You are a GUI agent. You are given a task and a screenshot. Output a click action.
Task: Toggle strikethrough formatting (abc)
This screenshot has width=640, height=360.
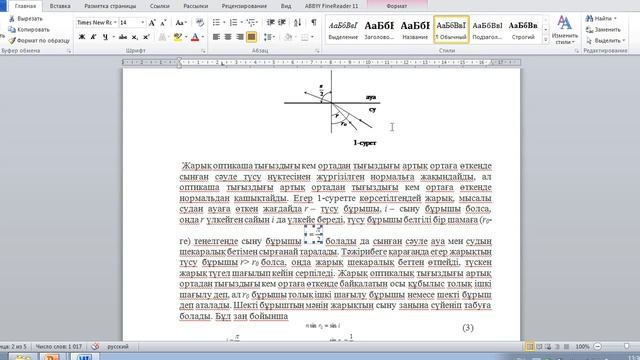point(122,37)
